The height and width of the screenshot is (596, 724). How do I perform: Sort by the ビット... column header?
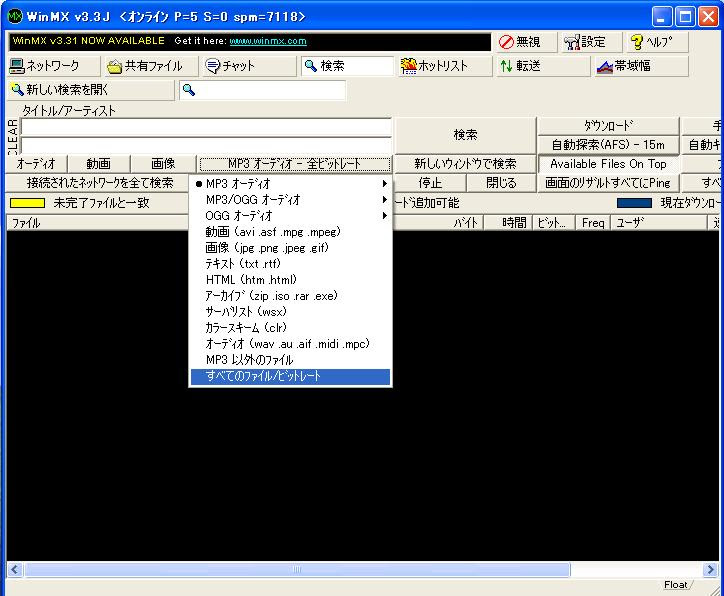pyautogui.click(x=554, y=223)
